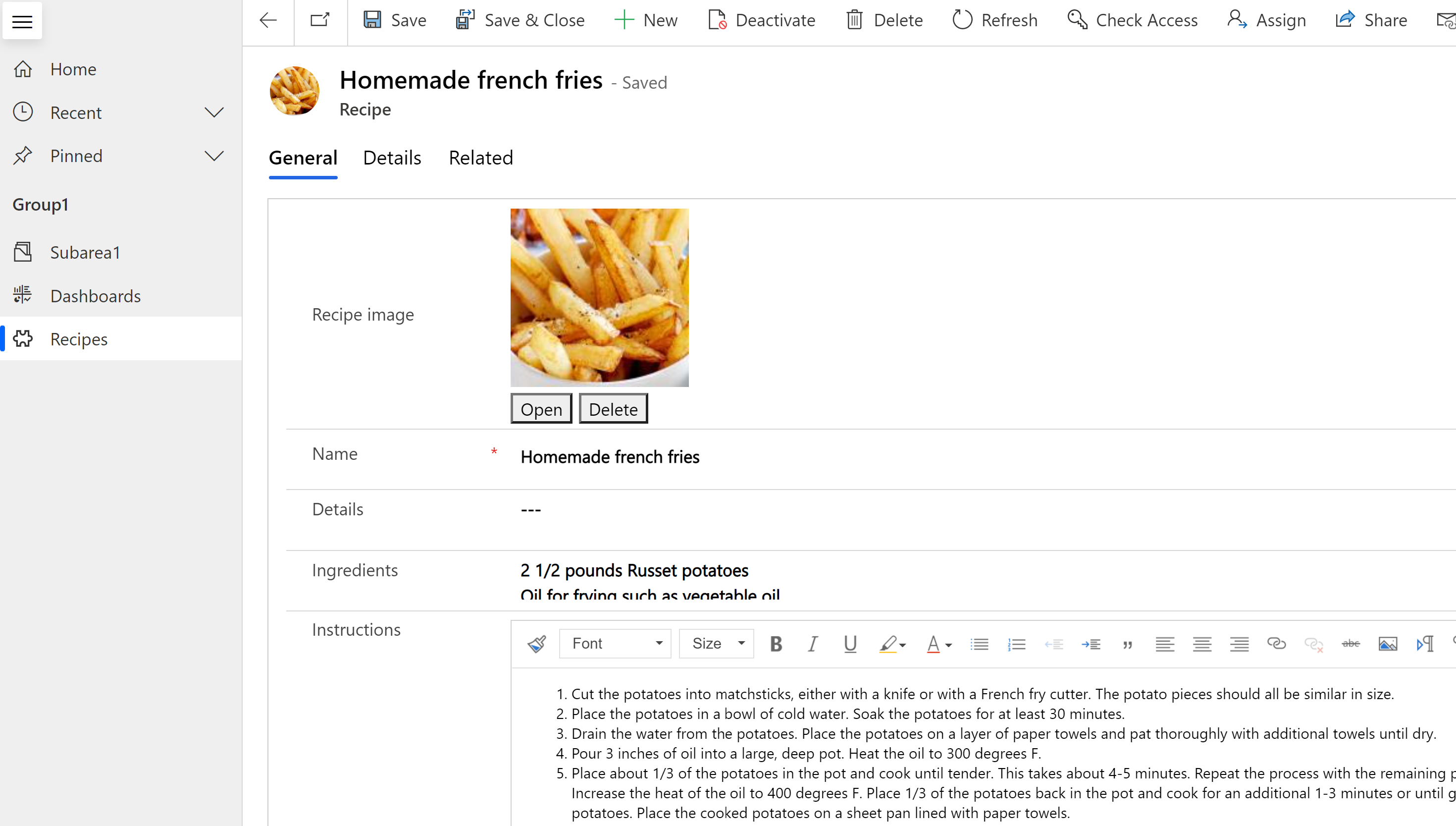Select the Font dropdown
The height and width of the screenshot is (826, 1456).
tap(614, 642)
